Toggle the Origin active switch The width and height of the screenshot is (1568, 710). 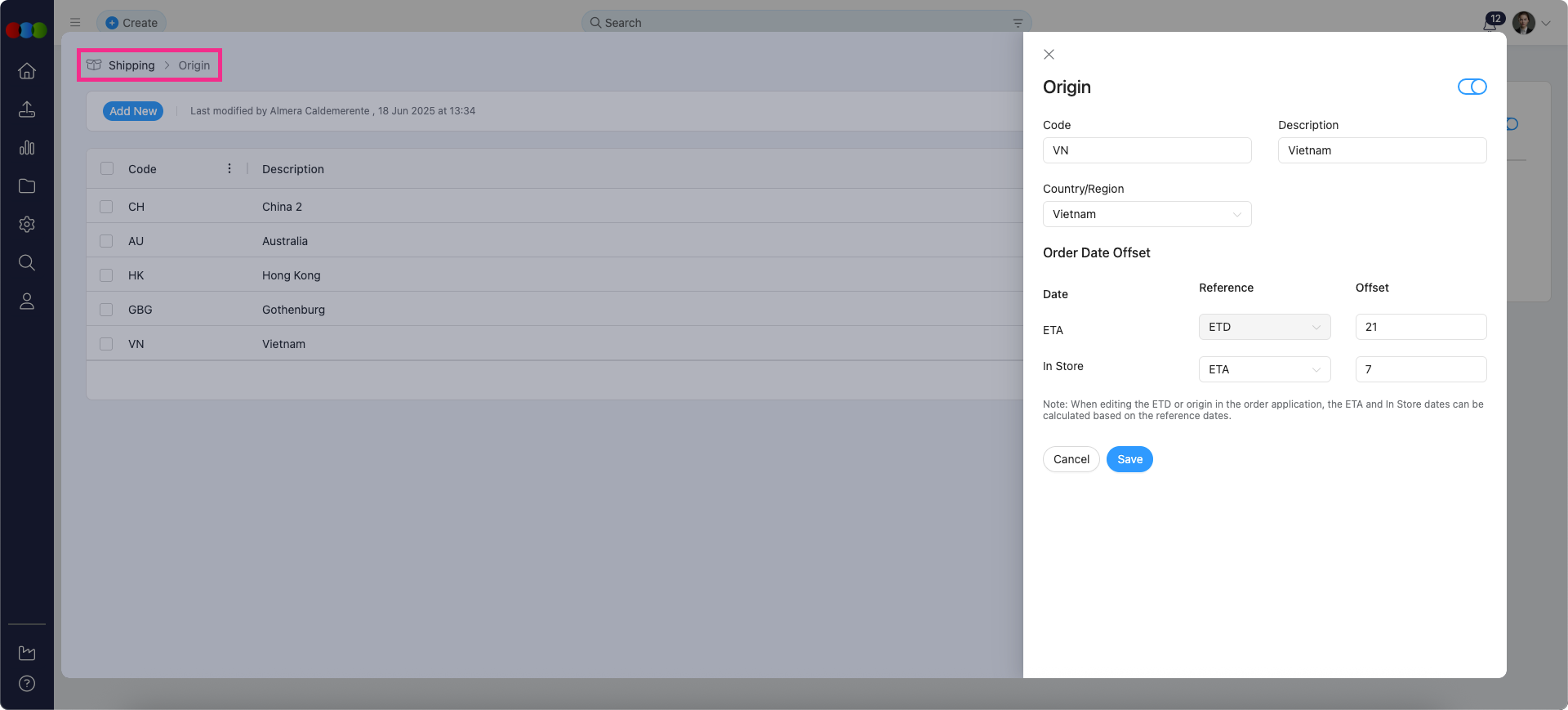pos(1472,87)
